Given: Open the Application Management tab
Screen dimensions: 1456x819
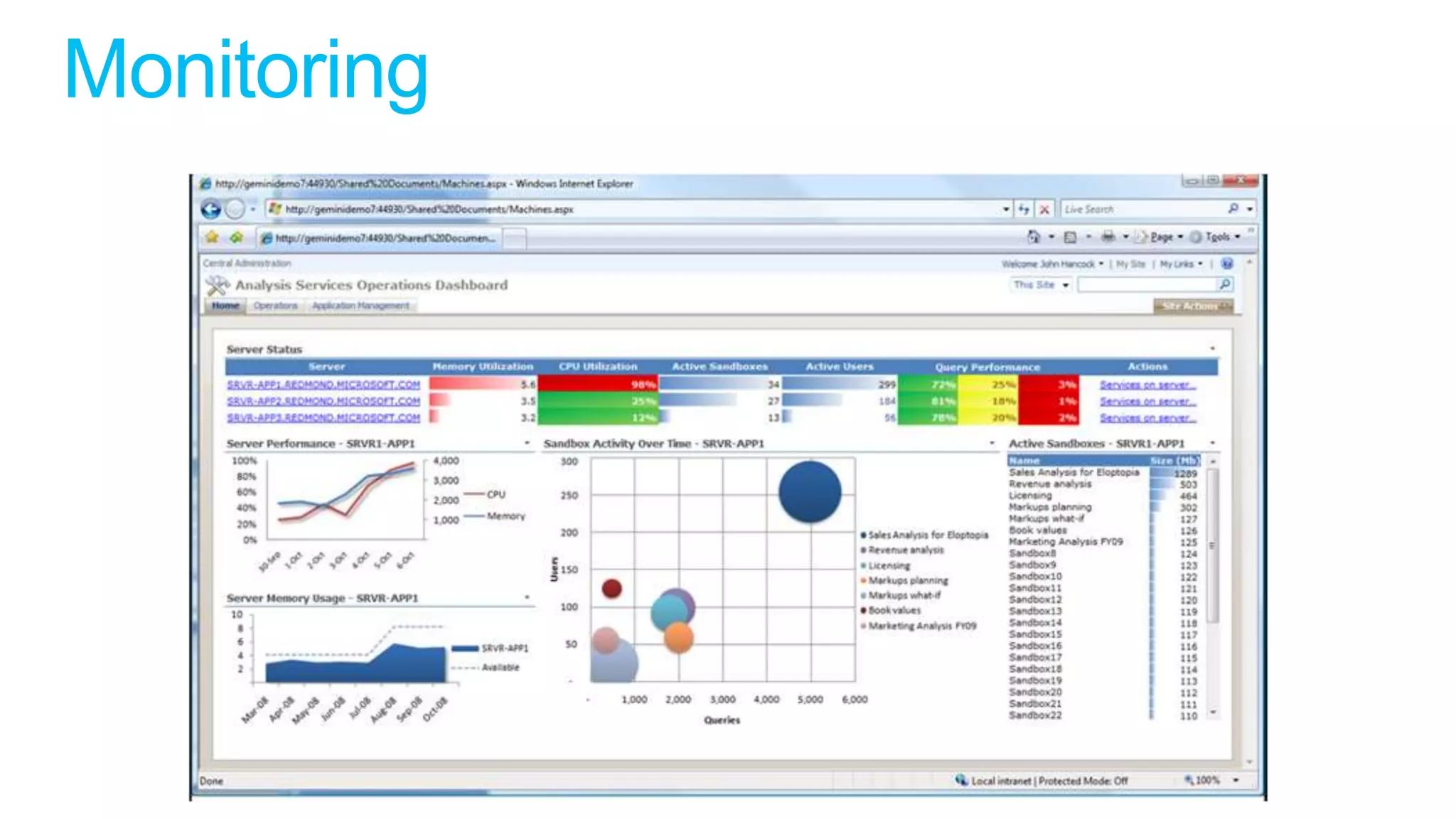Looking at the screenshot, I should [x=360, y=306].
